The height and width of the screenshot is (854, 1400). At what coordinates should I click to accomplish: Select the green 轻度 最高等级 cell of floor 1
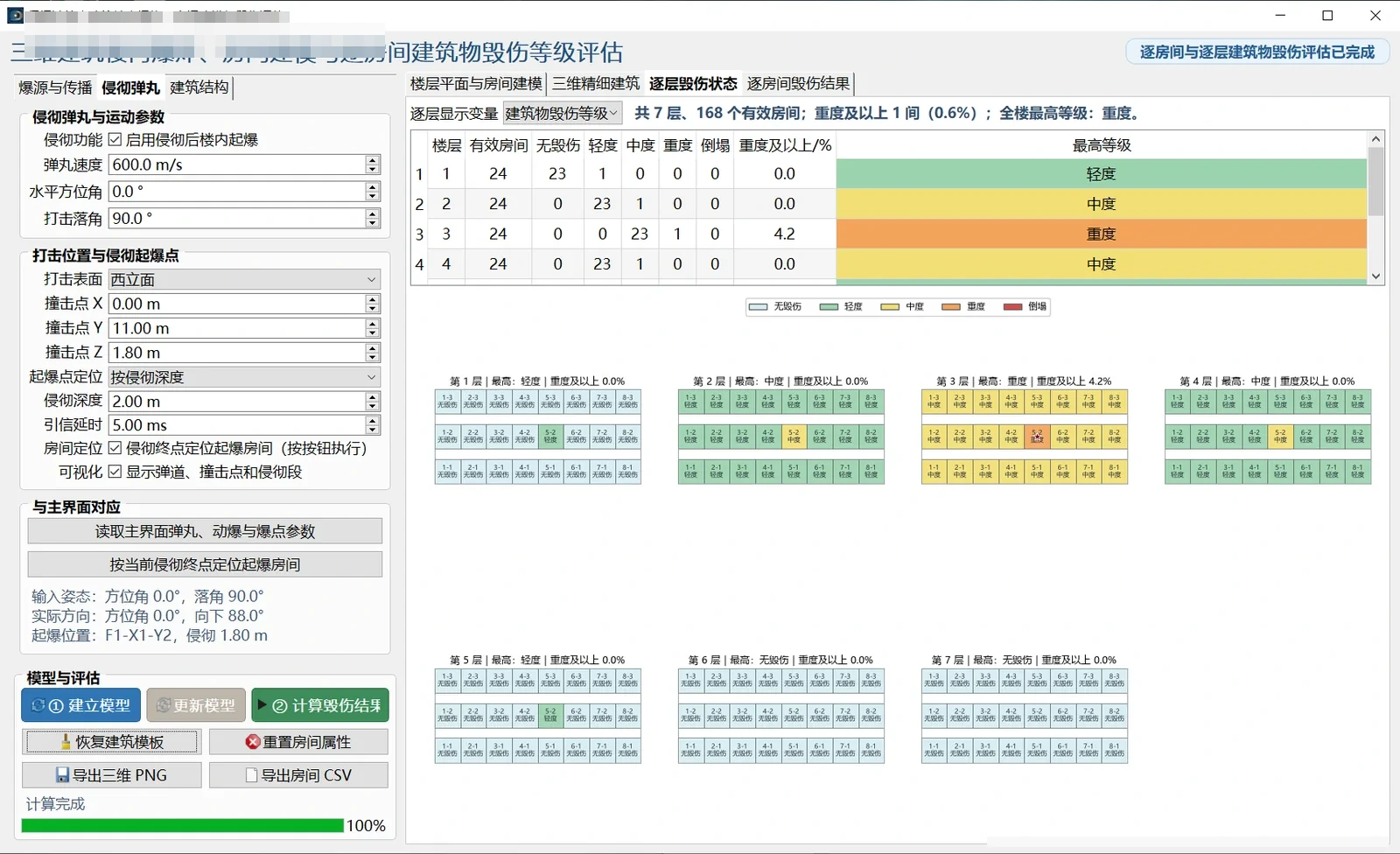pos(1102,174)
